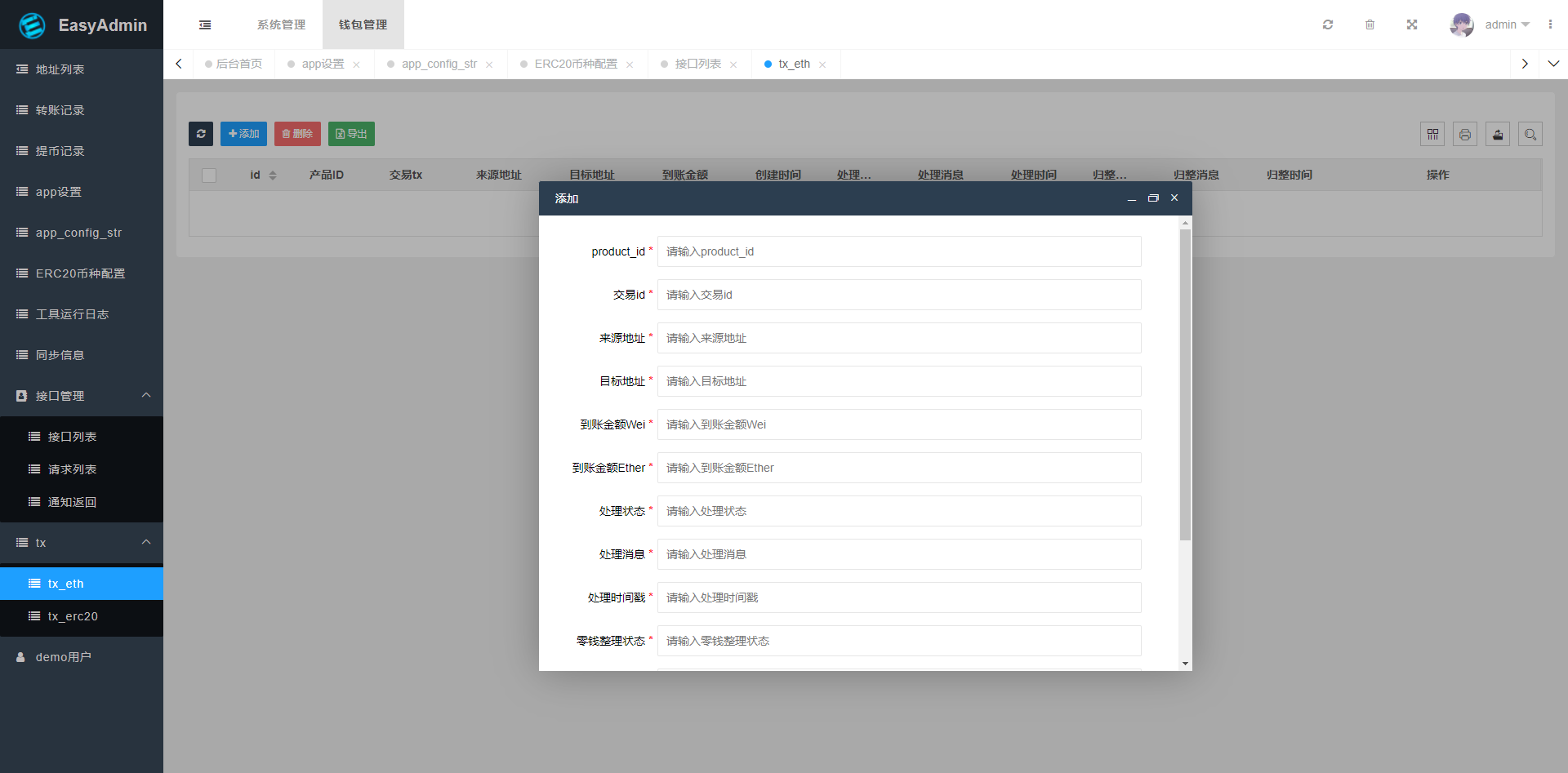The width and height of the screenshot is (1568, 773).
Task: Close the ERC20币种配置 tab
Action: coord(630,64)
